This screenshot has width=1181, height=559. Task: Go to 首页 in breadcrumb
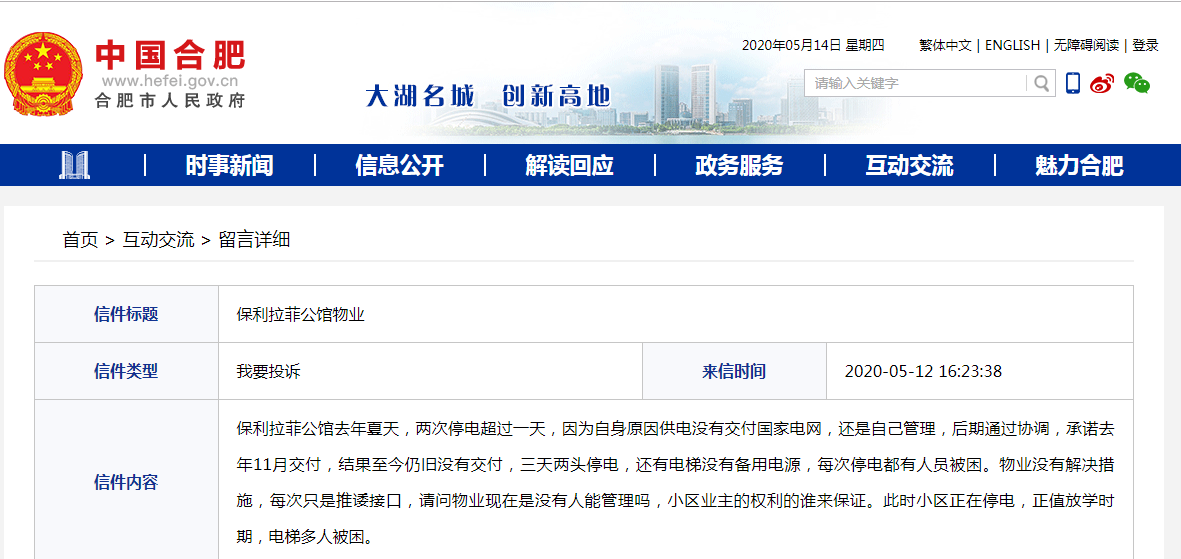[x=81, y=240]
